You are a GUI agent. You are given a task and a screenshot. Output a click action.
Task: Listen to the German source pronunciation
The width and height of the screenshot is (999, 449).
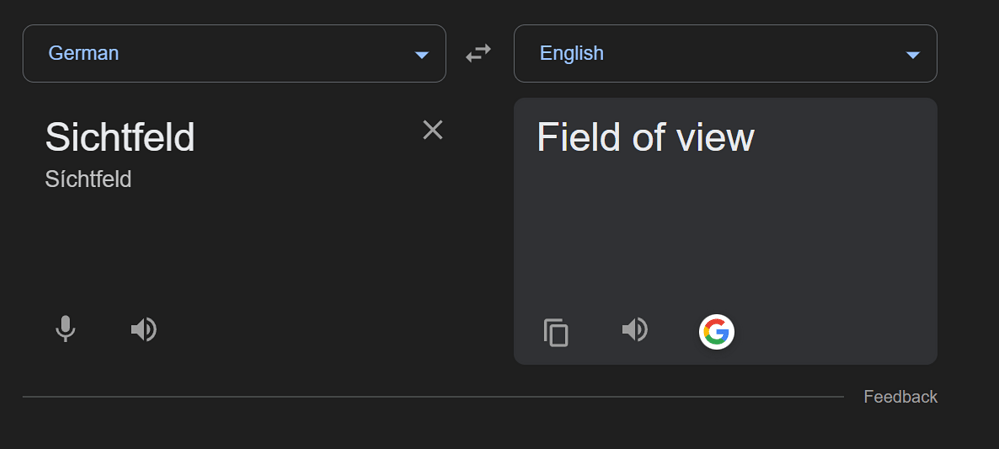144,329
